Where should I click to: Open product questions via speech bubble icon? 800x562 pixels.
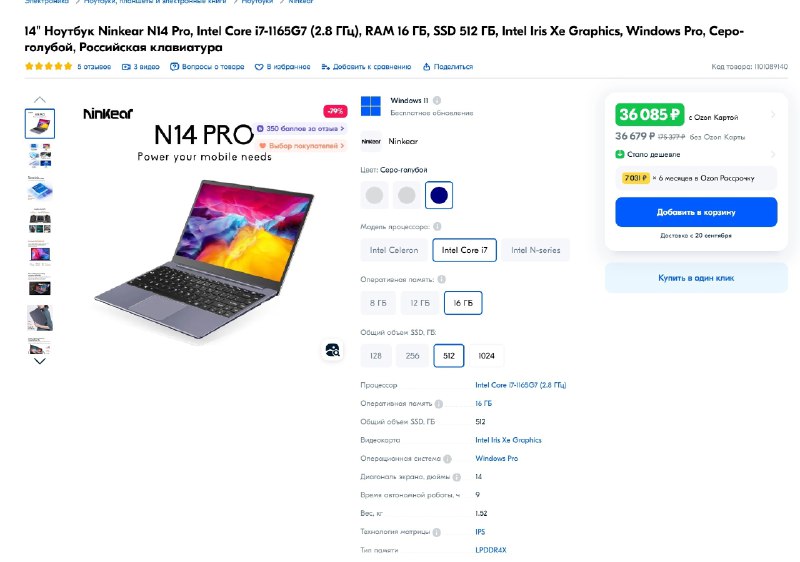tap(174, 67)
